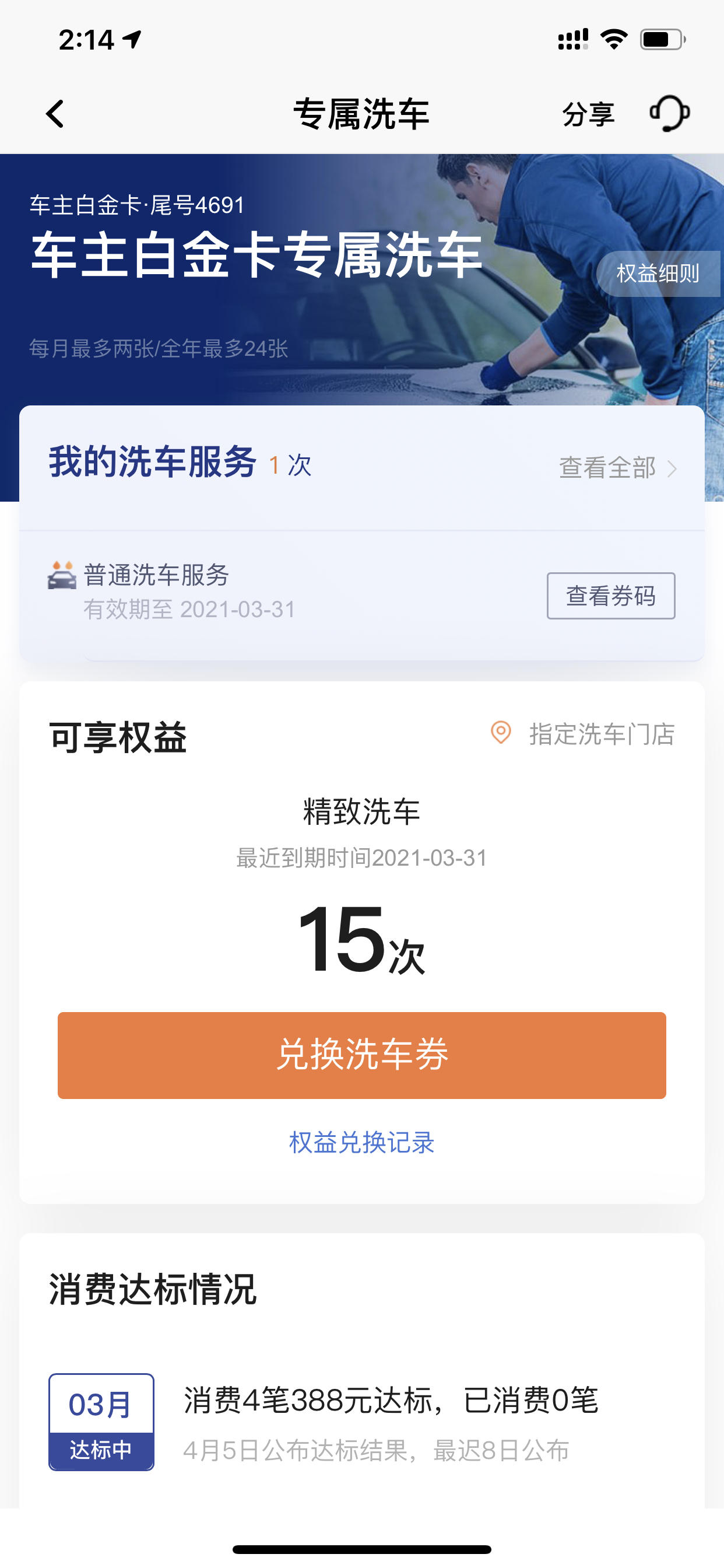Tap the car wash service icon
Screen dimensions: 724x1568
(62, 575)
